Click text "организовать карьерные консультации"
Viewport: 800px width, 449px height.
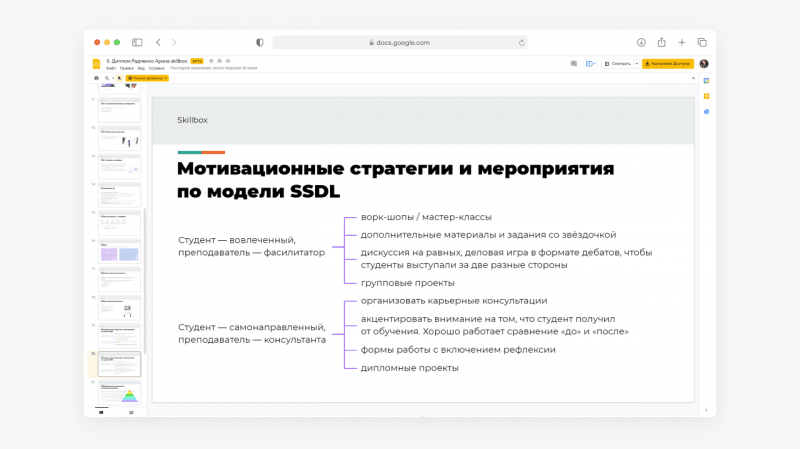coord(454,301)
